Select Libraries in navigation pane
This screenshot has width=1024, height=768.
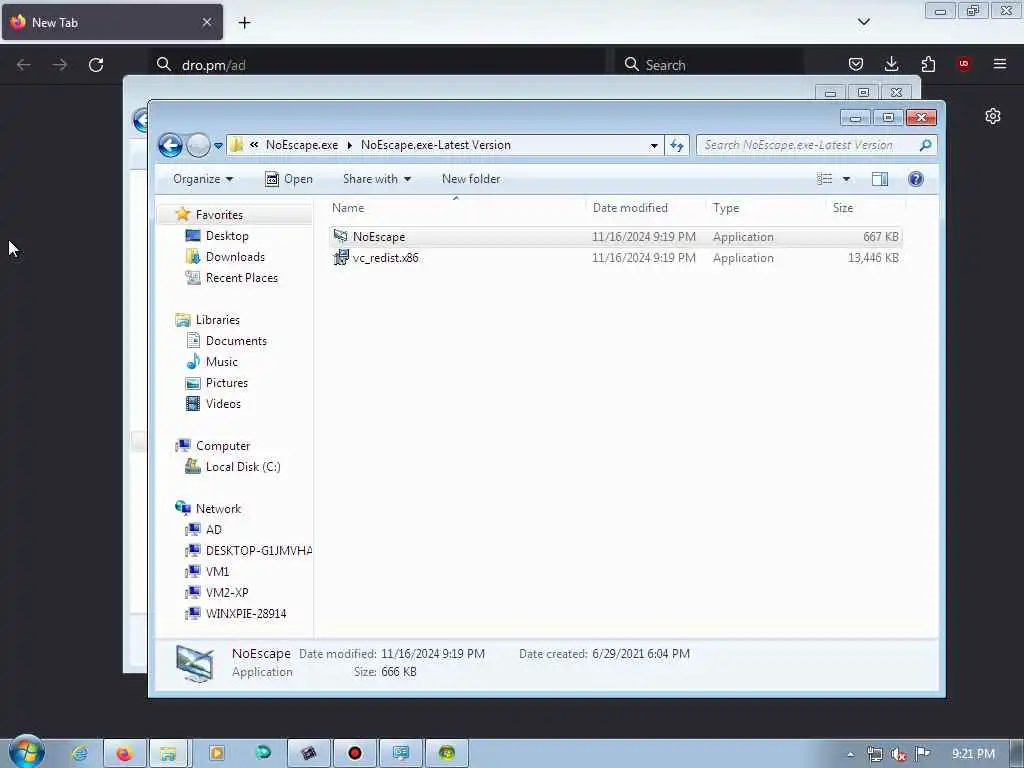coord(217,320)
